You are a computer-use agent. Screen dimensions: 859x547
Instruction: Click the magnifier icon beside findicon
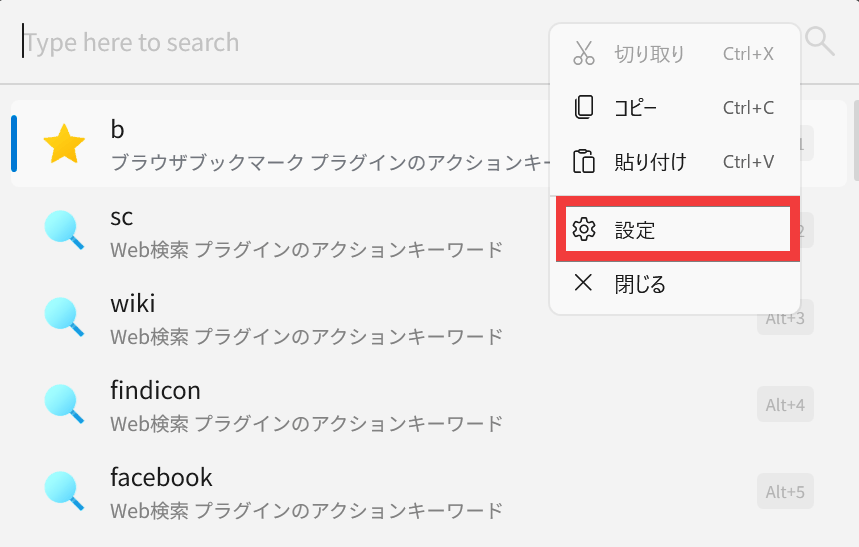64,404
